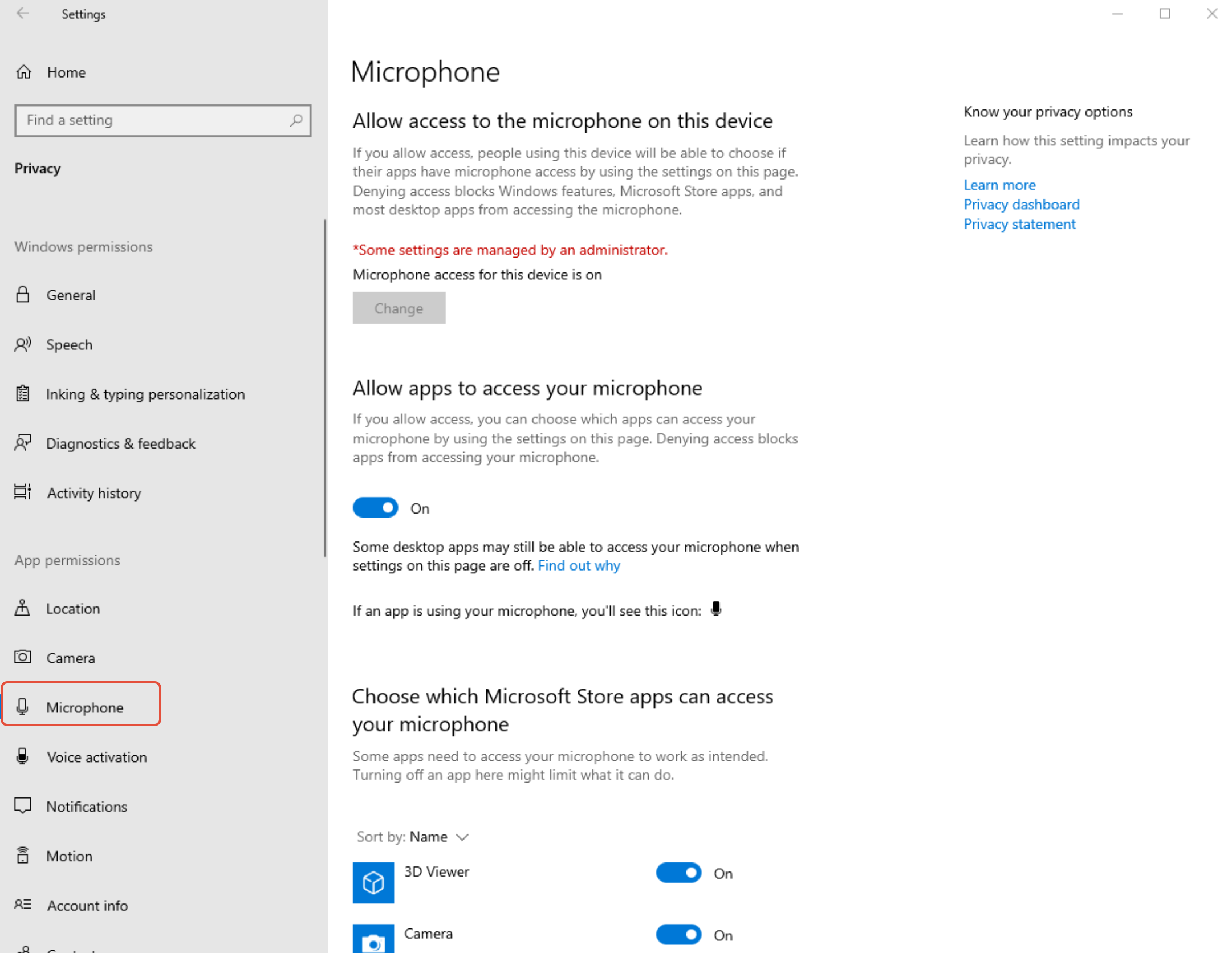The image size is (1232, 953).
Task: Click the 3D Viewer app icon
Action: [x=373, y=882]
